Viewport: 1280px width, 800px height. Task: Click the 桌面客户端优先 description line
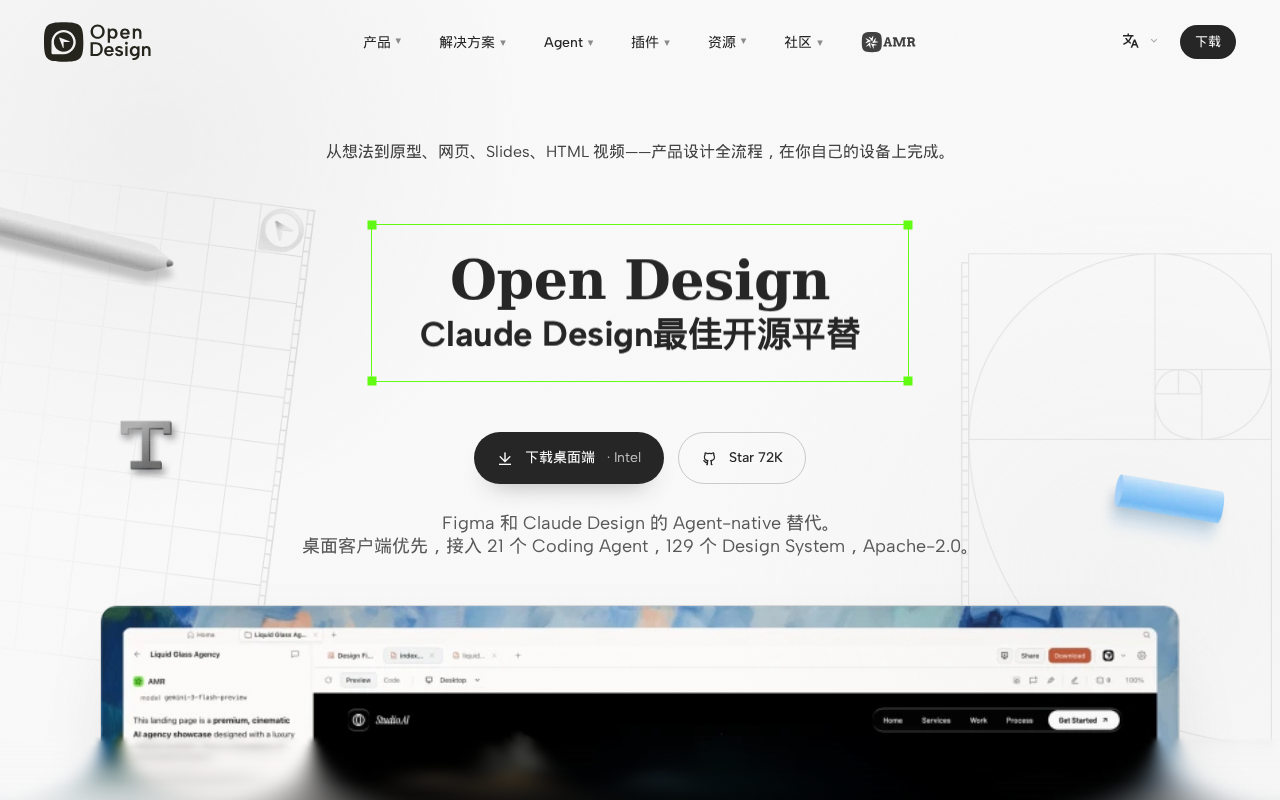(x=638, y=547)
